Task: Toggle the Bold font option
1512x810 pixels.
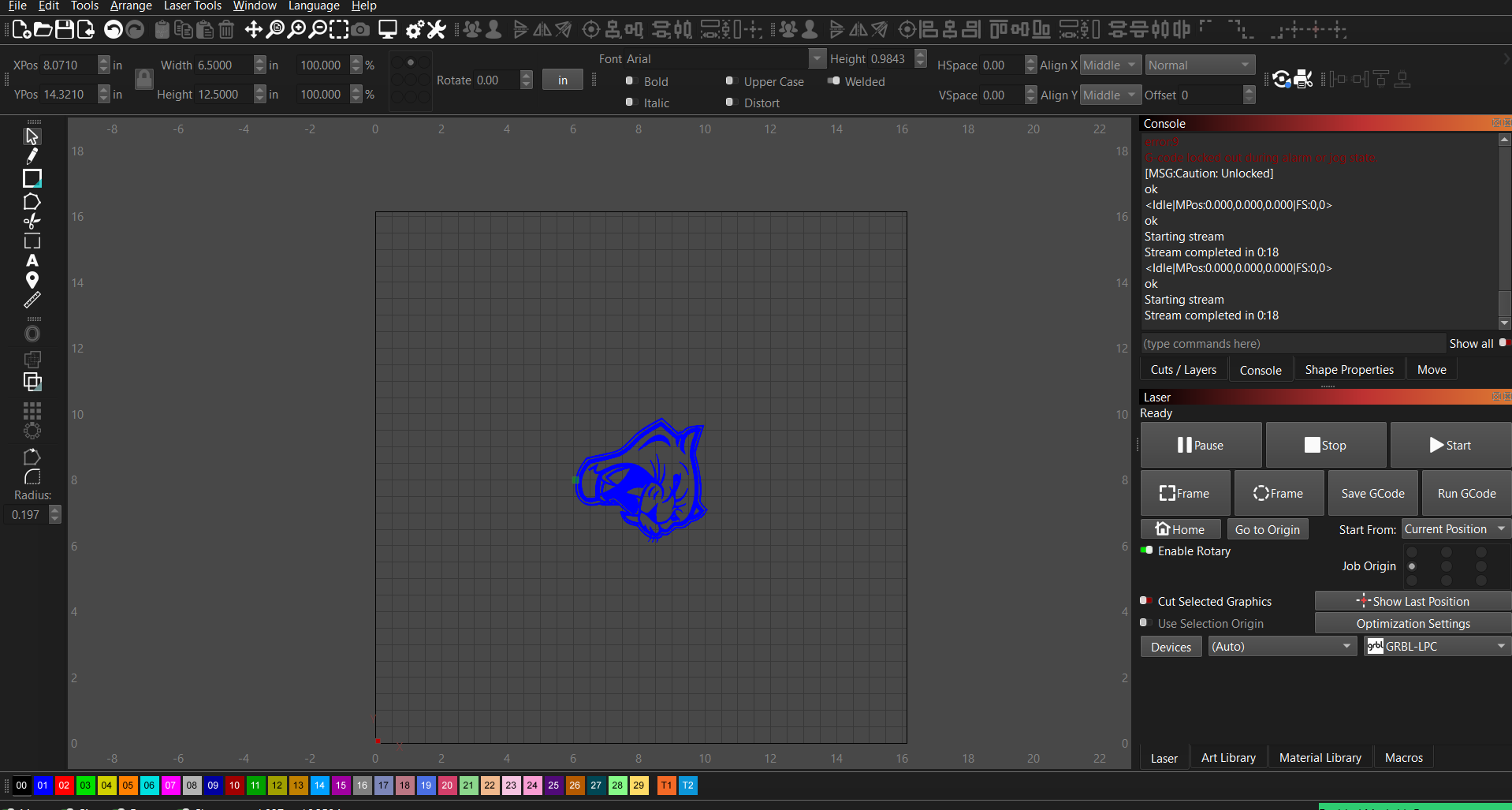Action: [x=630, y=81]
